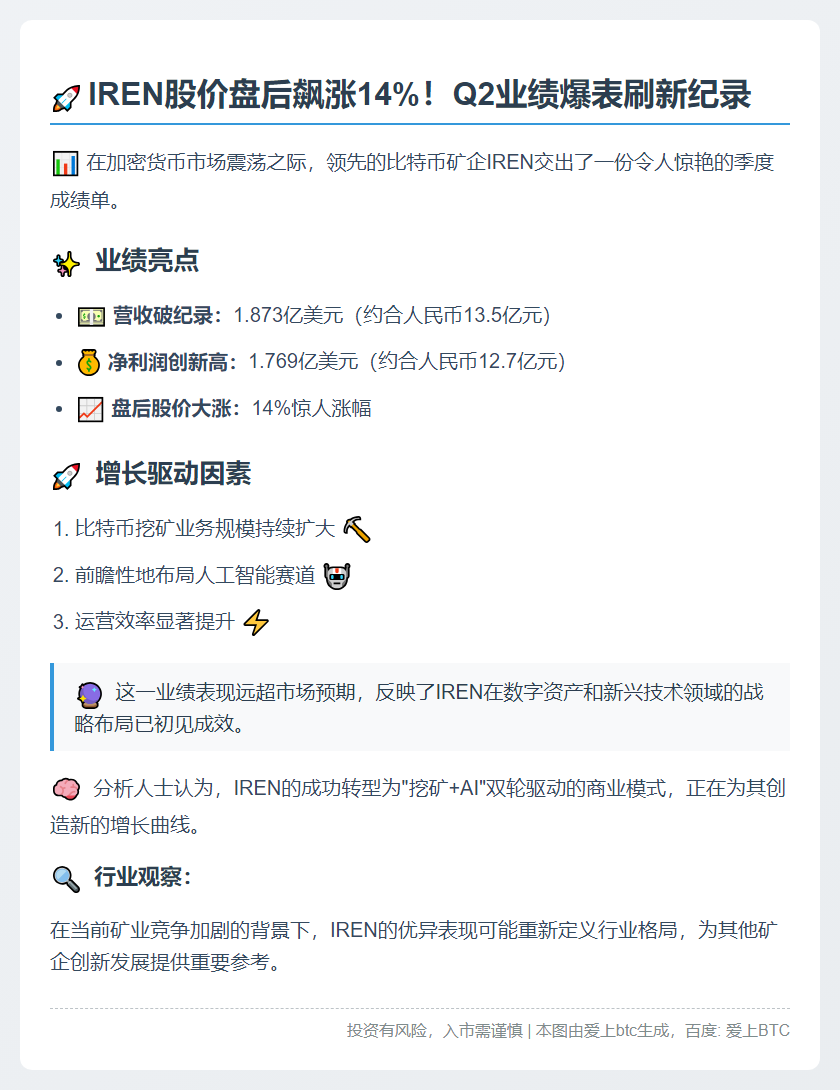Screen dimensions: 840x1090
Task: Click the brain emoji before 分析人士认为
Action: (x=66, y=789)
